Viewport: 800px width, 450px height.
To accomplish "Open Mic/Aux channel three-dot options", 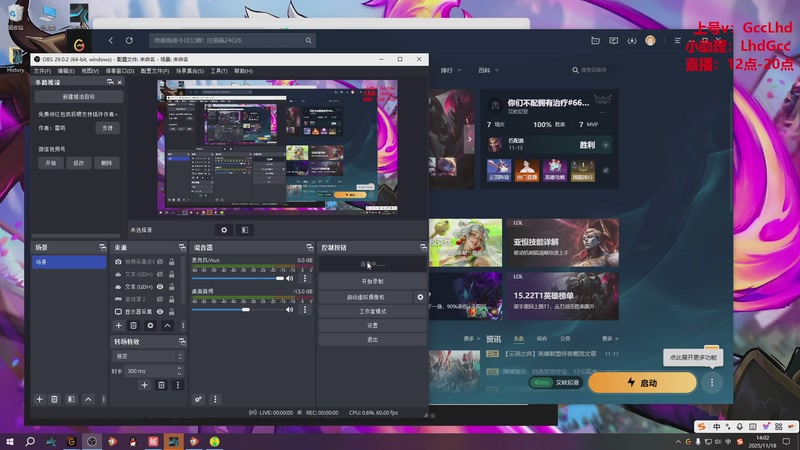I will [x=305, y=278].
